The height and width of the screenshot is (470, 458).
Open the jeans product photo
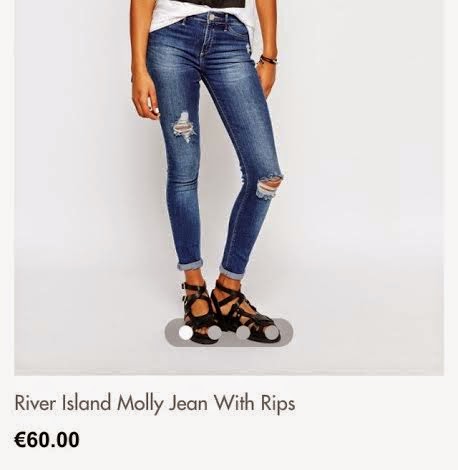coord(229,187)
